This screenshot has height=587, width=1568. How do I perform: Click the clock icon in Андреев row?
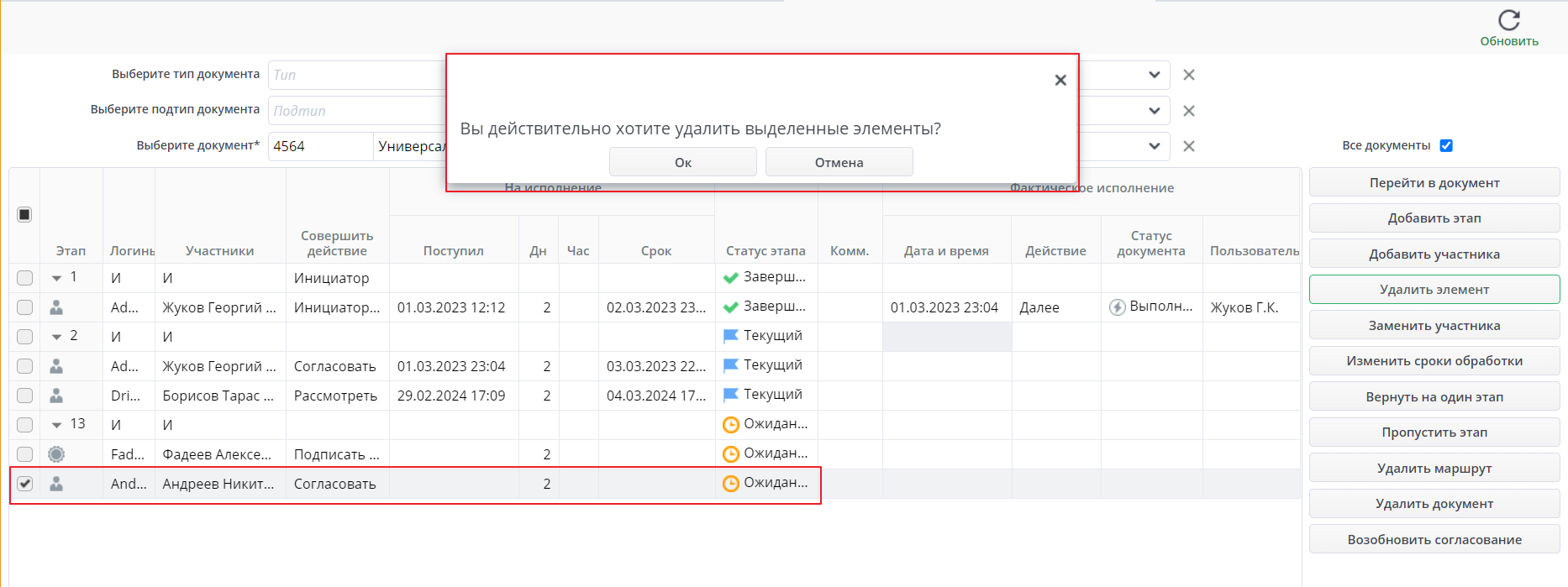[731, 484]
